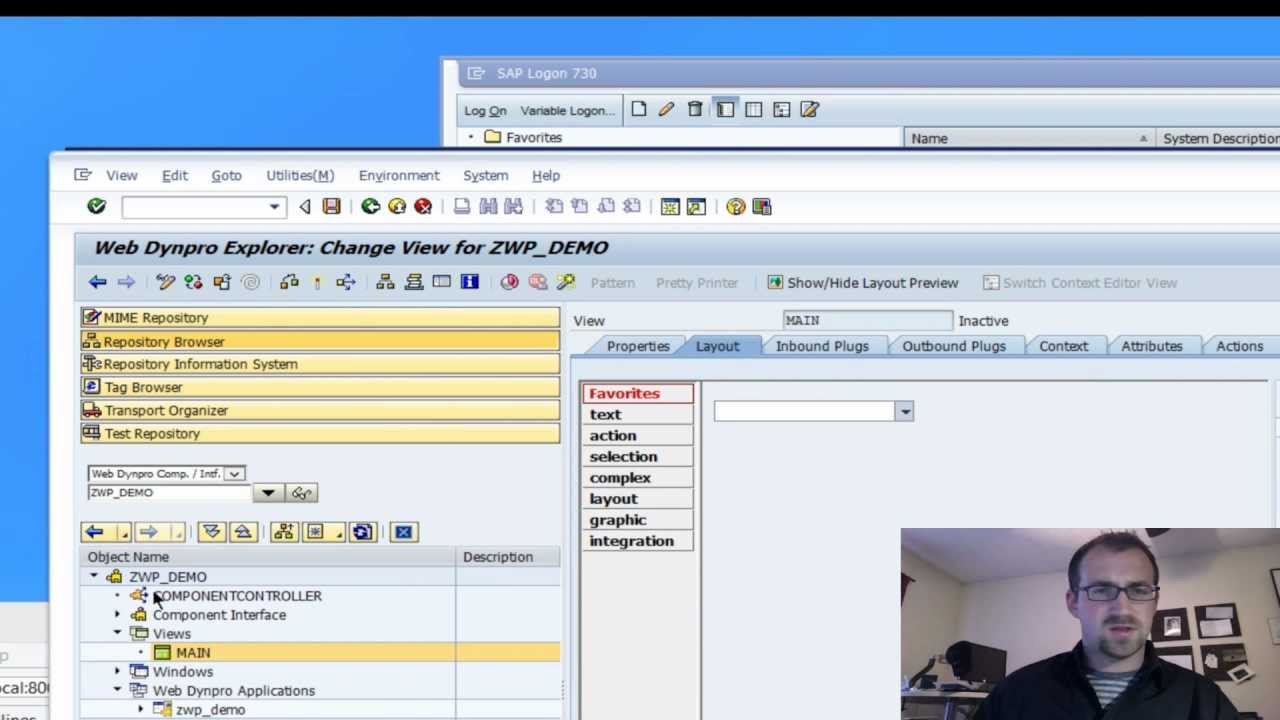Click the Display glasses button beside ZWP_DEMO

(x=302, y=492)
